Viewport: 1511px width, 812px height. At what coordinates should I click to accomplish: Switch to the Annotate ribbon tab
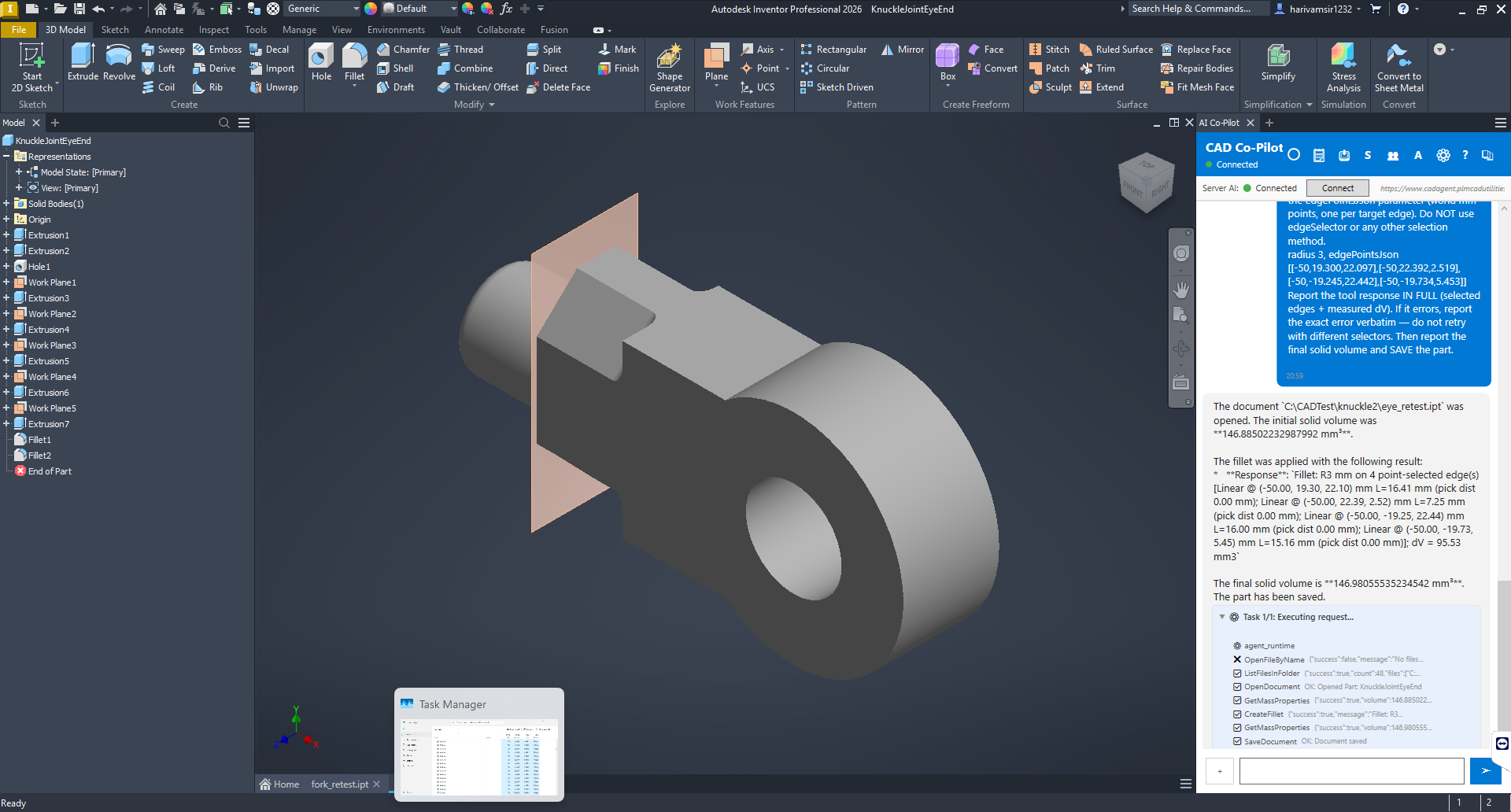164,30
